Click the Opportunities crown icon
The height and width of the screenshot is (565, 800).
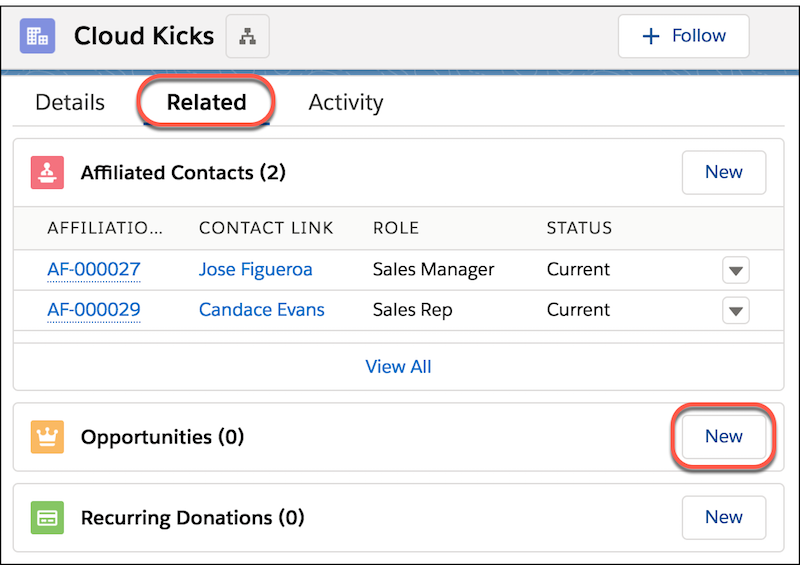(47, 437)
